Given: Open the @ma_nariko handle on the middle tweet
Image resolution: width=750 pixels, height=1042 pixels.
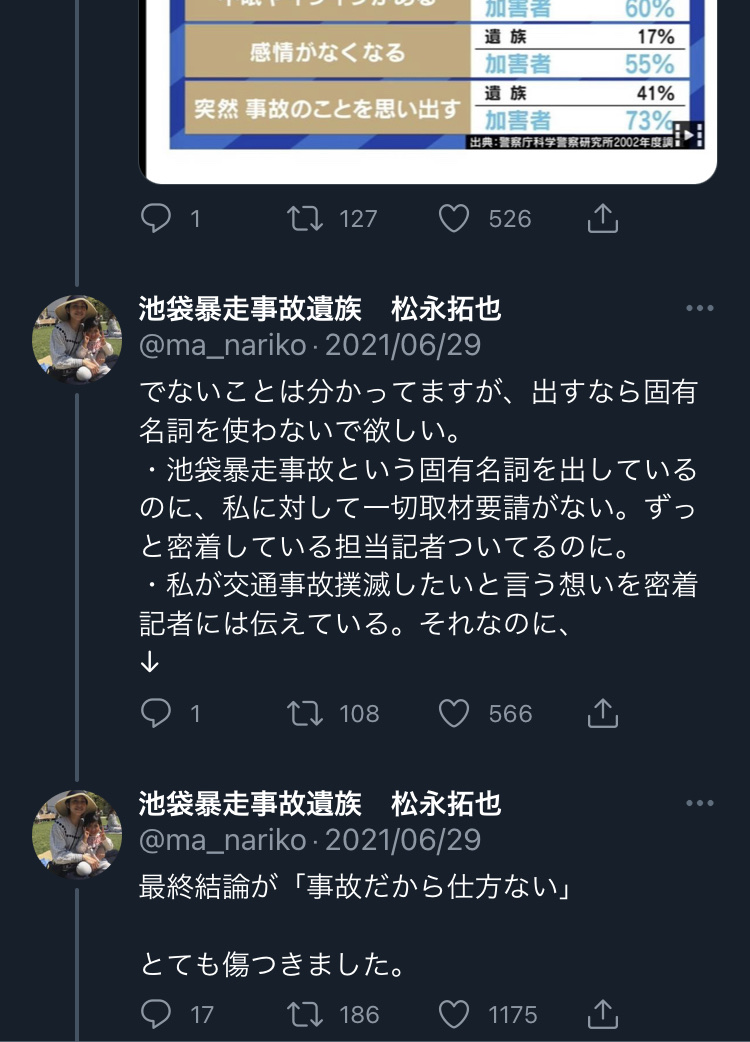Looking at the screenshot, I should click(x=223, y=345).
